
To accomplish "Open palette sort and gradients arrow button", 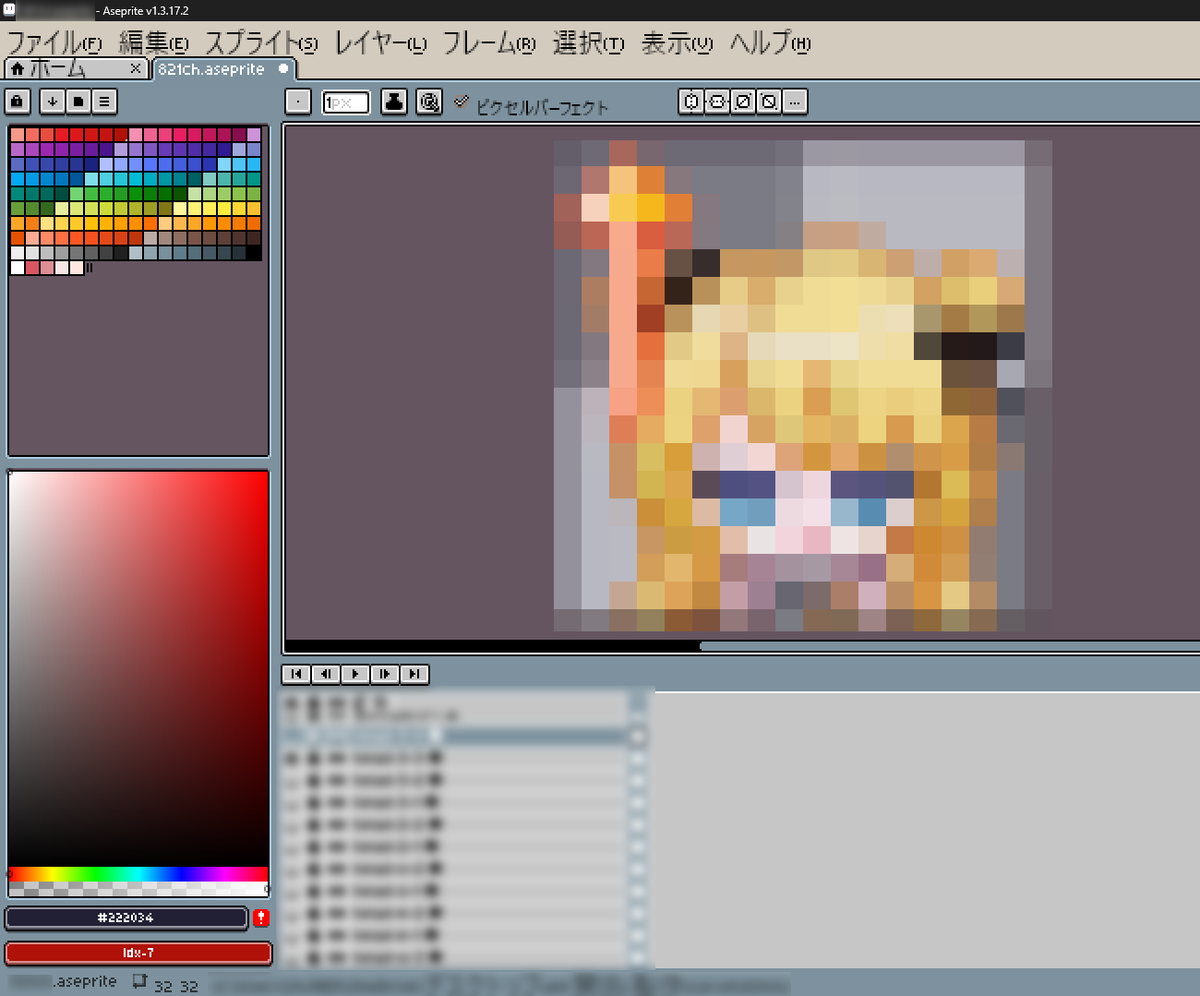I will click(x=51, y=101).
